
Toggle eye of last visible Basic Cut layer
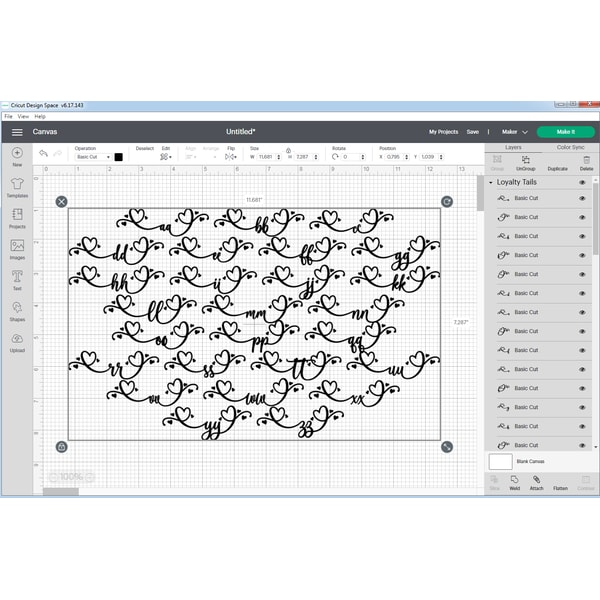point(582,445)
